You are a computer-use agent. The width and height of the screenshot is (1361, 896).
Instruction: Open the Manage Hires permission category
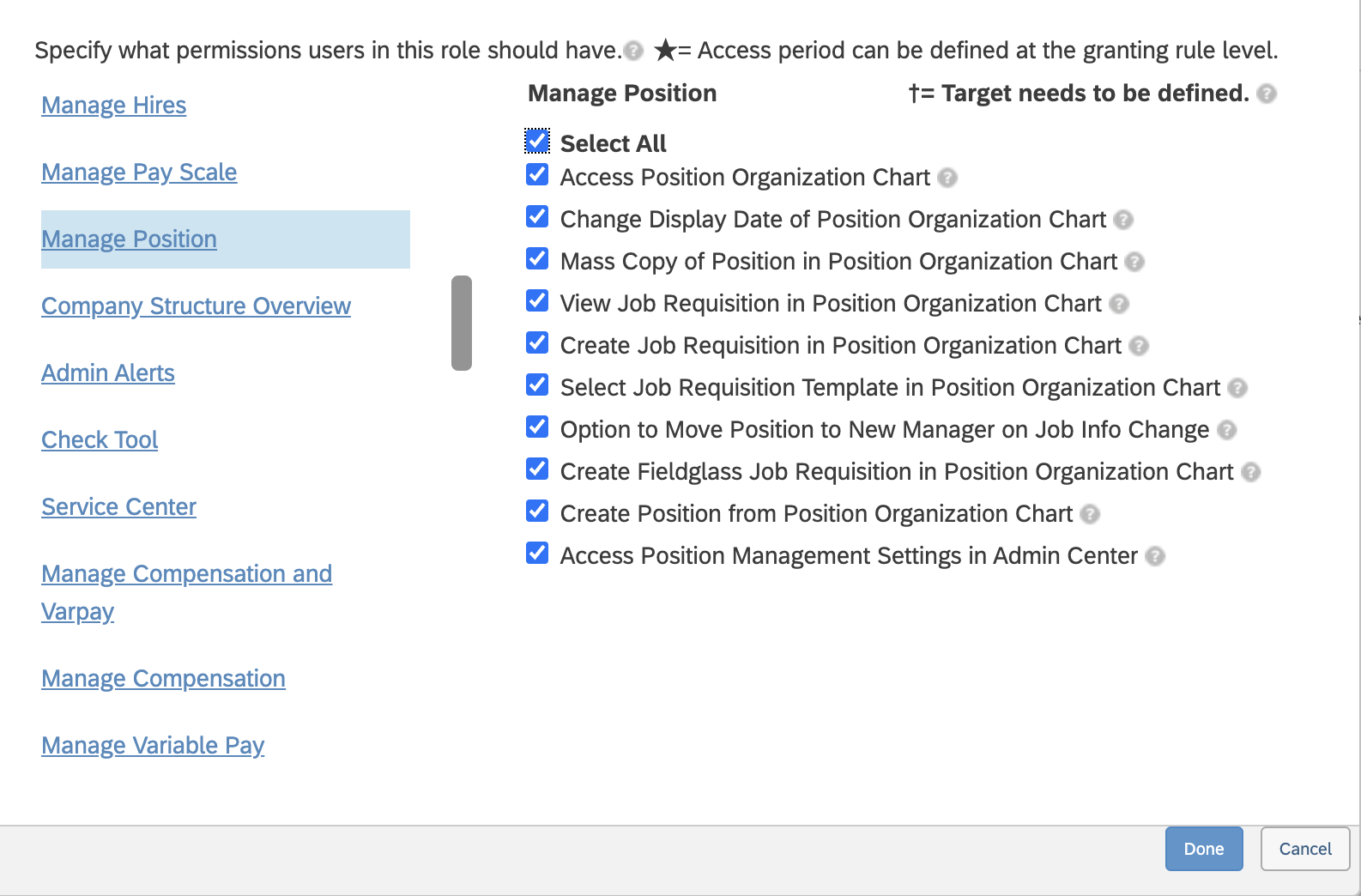tap(114, 106)
